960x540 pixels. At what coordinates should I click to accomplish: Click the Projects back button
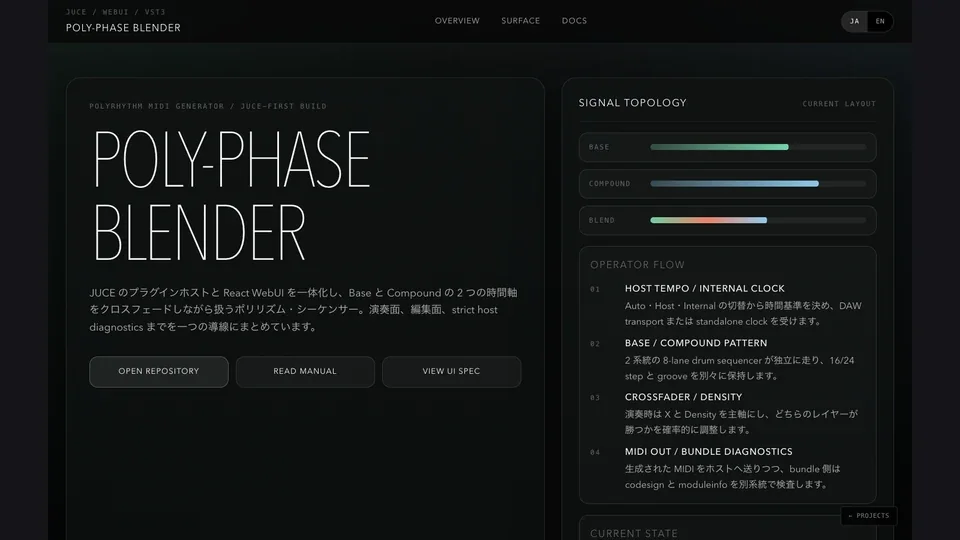point(869,516)
